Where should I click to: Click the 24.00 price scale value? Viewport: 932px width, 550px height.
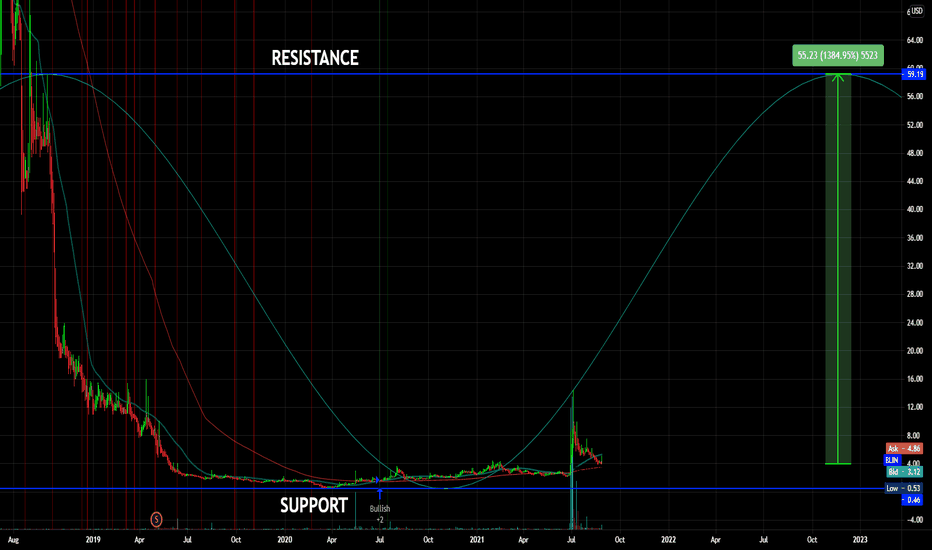pyautogui.click(x=915, y=323)
